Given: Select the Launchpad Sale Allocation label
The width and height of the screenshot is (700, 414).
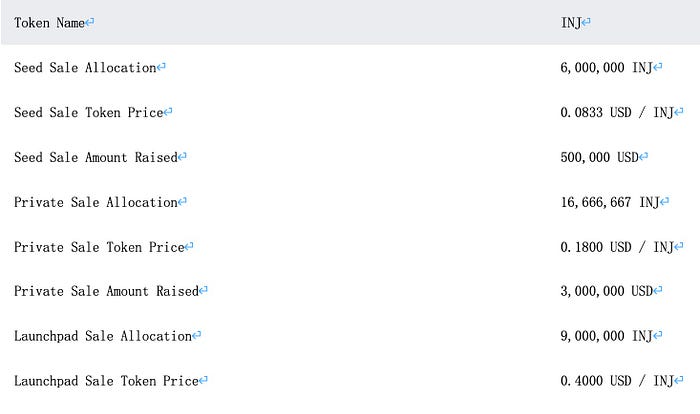Looking at the screenshot, I should [102, 336].
